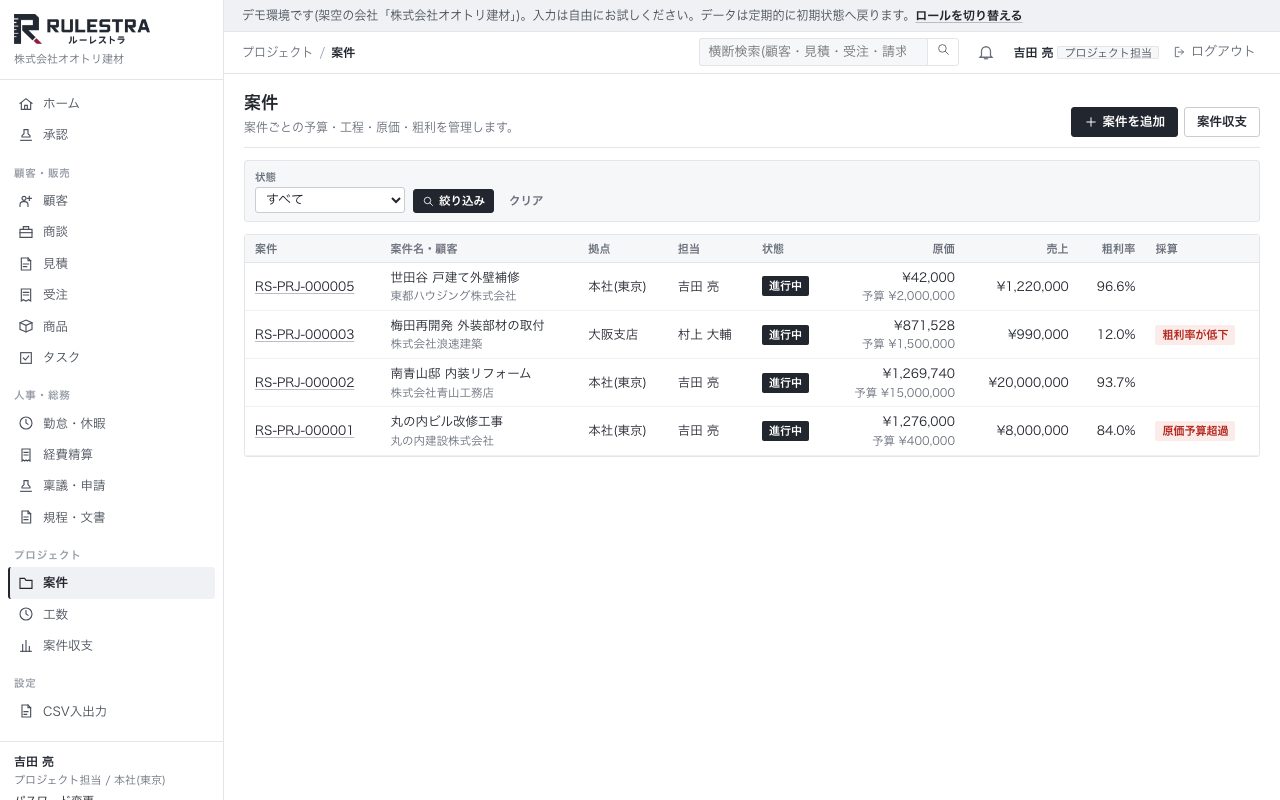Screen dimensions: 1280x800
Task: Open project RS-PRJ-000002
Action: [304, 383]
